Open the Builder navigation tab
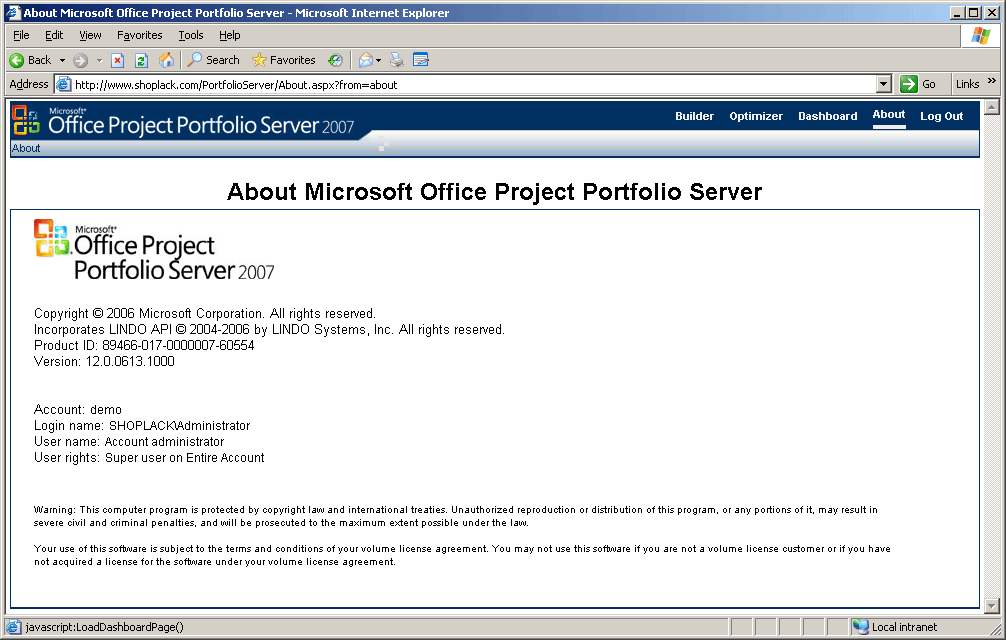The width and height of the screenshot is (1006, 640). tap(694, 116)
